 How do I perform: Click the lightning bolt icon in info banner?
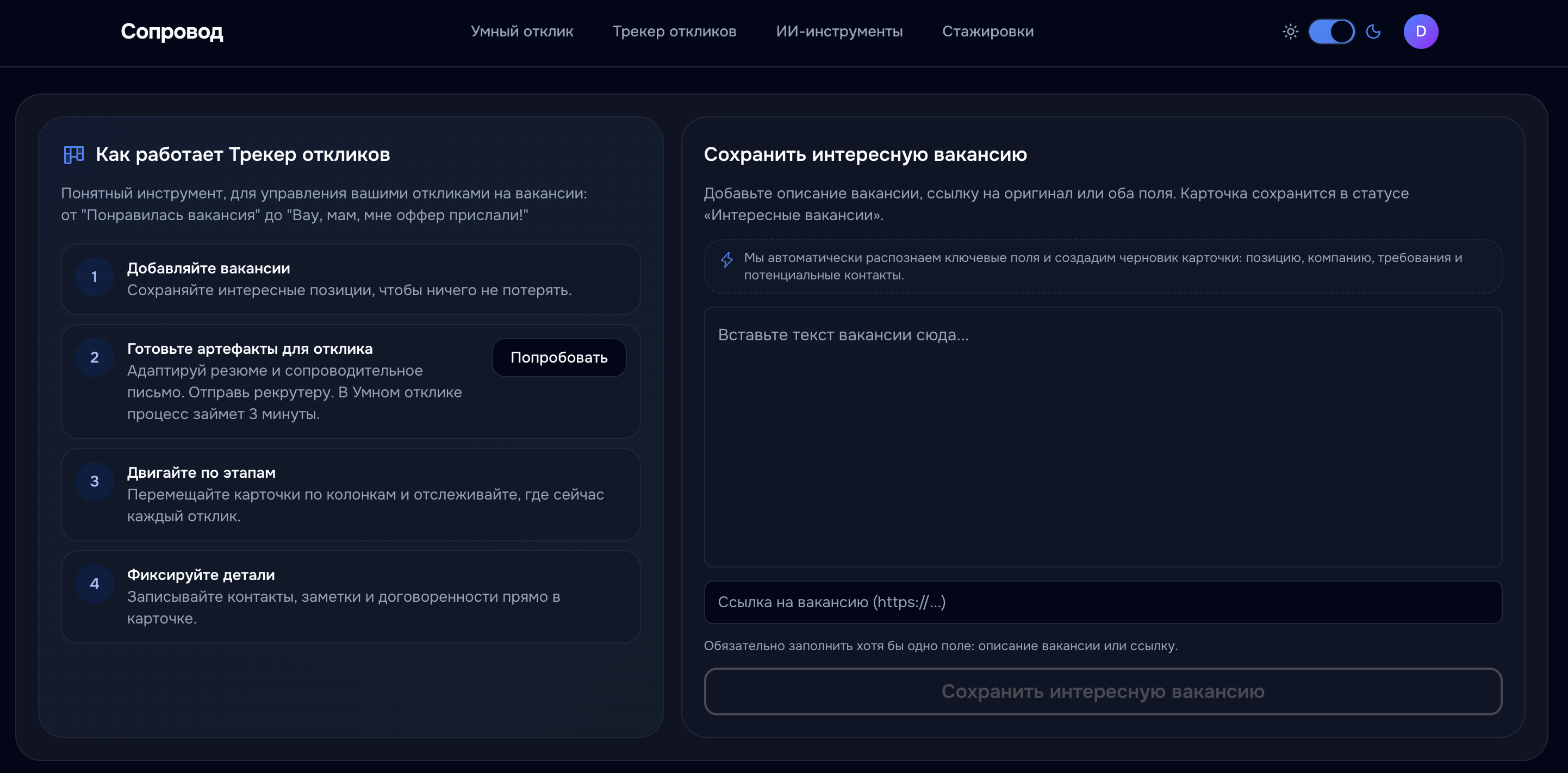726,260
